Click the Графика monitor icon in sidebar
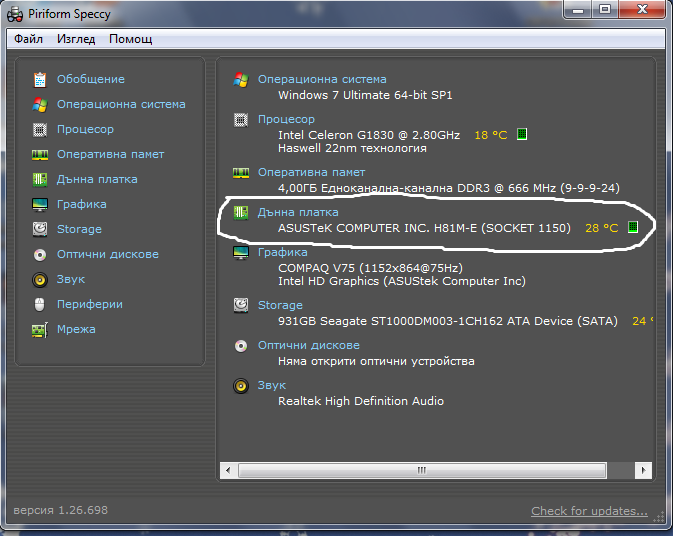 click(40, 205)
